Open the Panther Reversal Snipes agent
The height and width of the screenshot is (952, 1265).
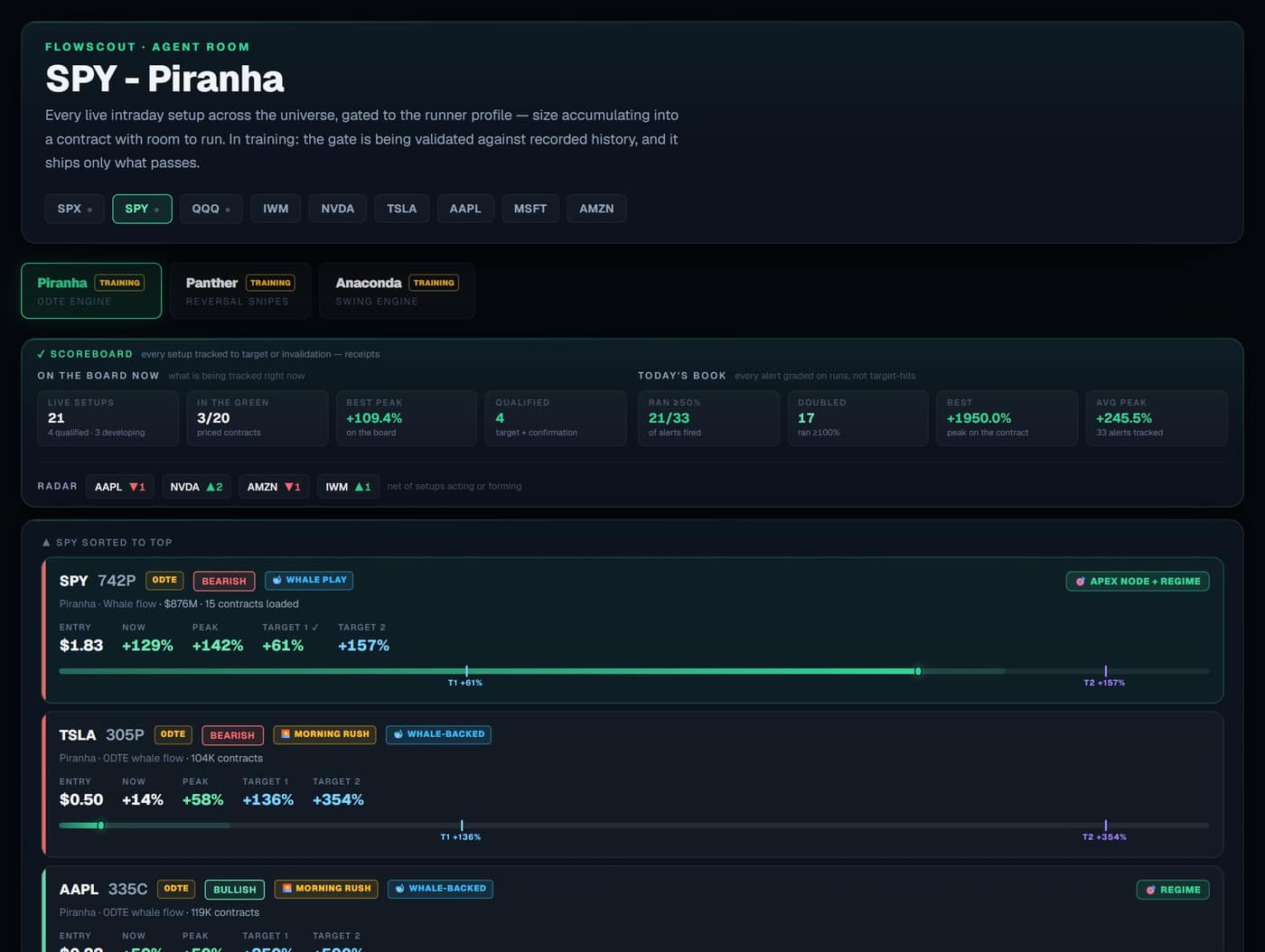[240, 291]
